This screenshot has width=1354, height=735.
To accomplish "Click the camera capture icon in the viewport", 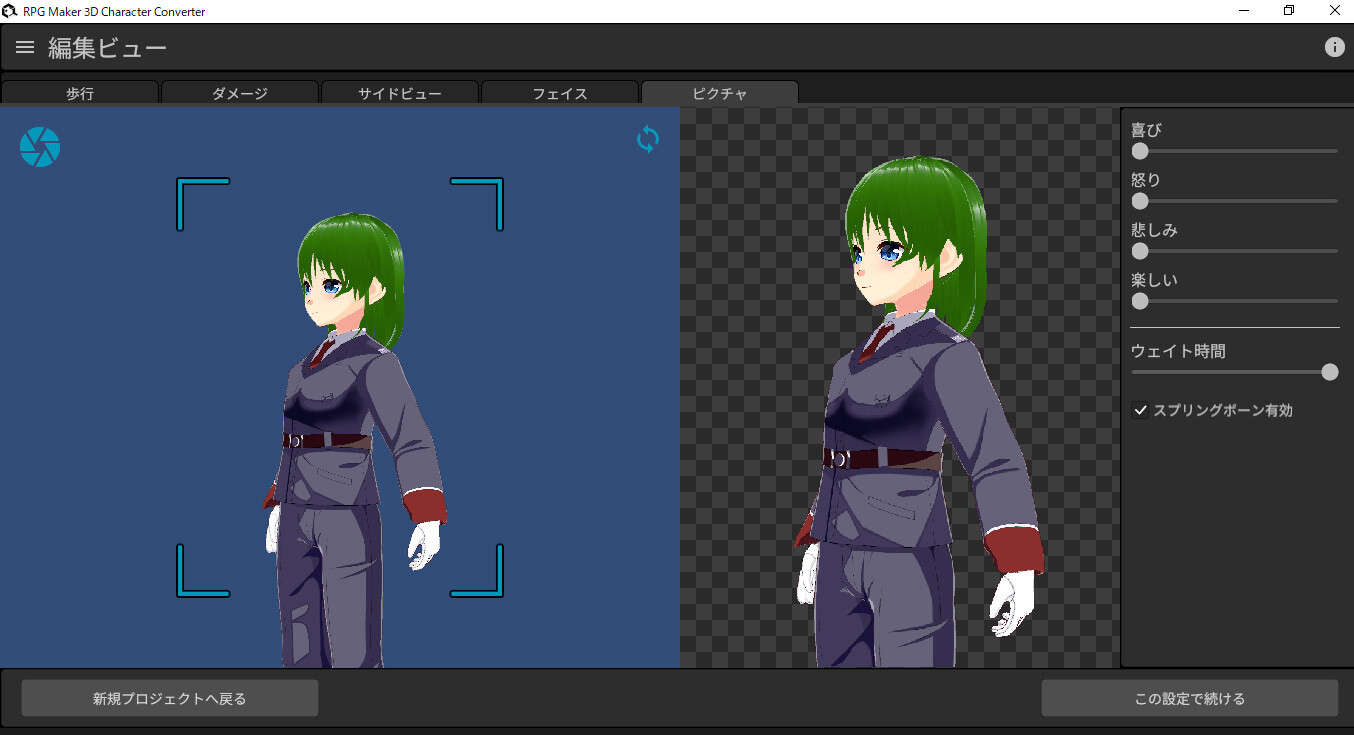I will pos(40,146).
